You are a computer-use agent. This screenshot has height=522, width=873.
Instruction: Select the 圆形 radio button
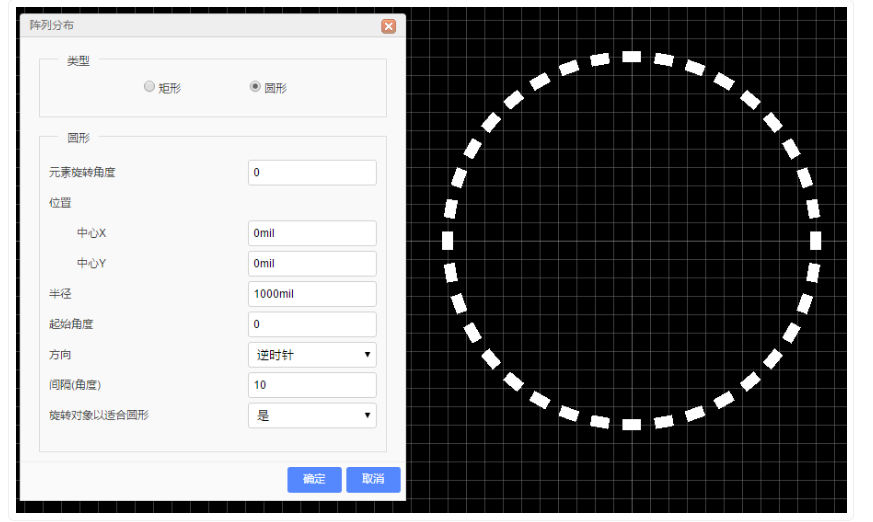pyautogui.click(x=256, y=87)
